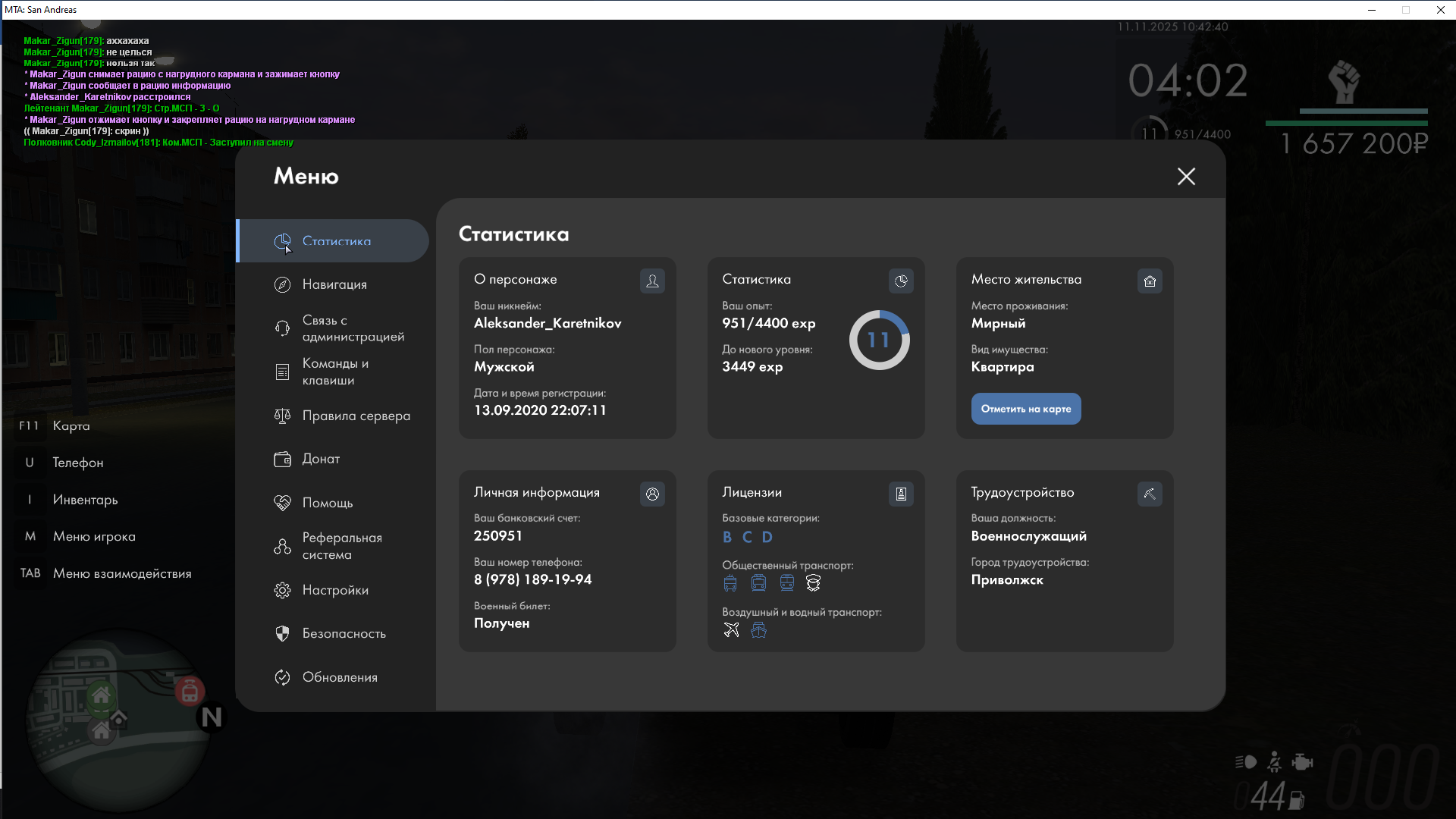This screenshot has height=819, width=1456.
Task: Click the profile icon in О персонаже card
Action: click(x=652, y=281)
